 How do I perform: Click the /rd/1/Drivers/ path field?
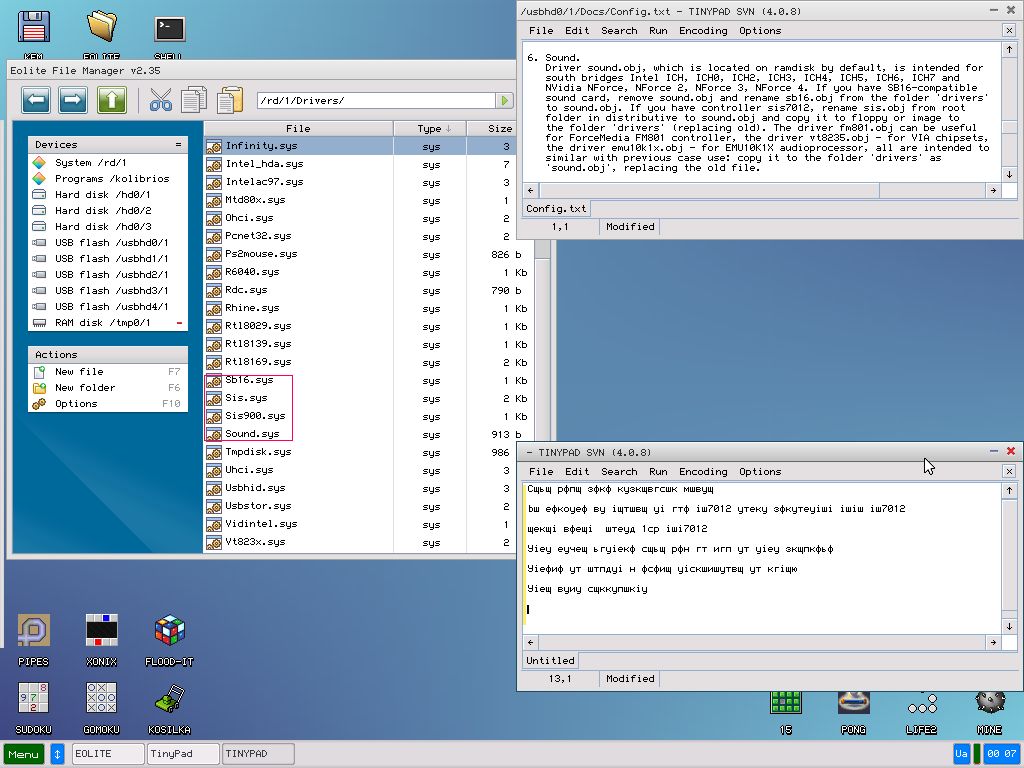click(380, 100)
